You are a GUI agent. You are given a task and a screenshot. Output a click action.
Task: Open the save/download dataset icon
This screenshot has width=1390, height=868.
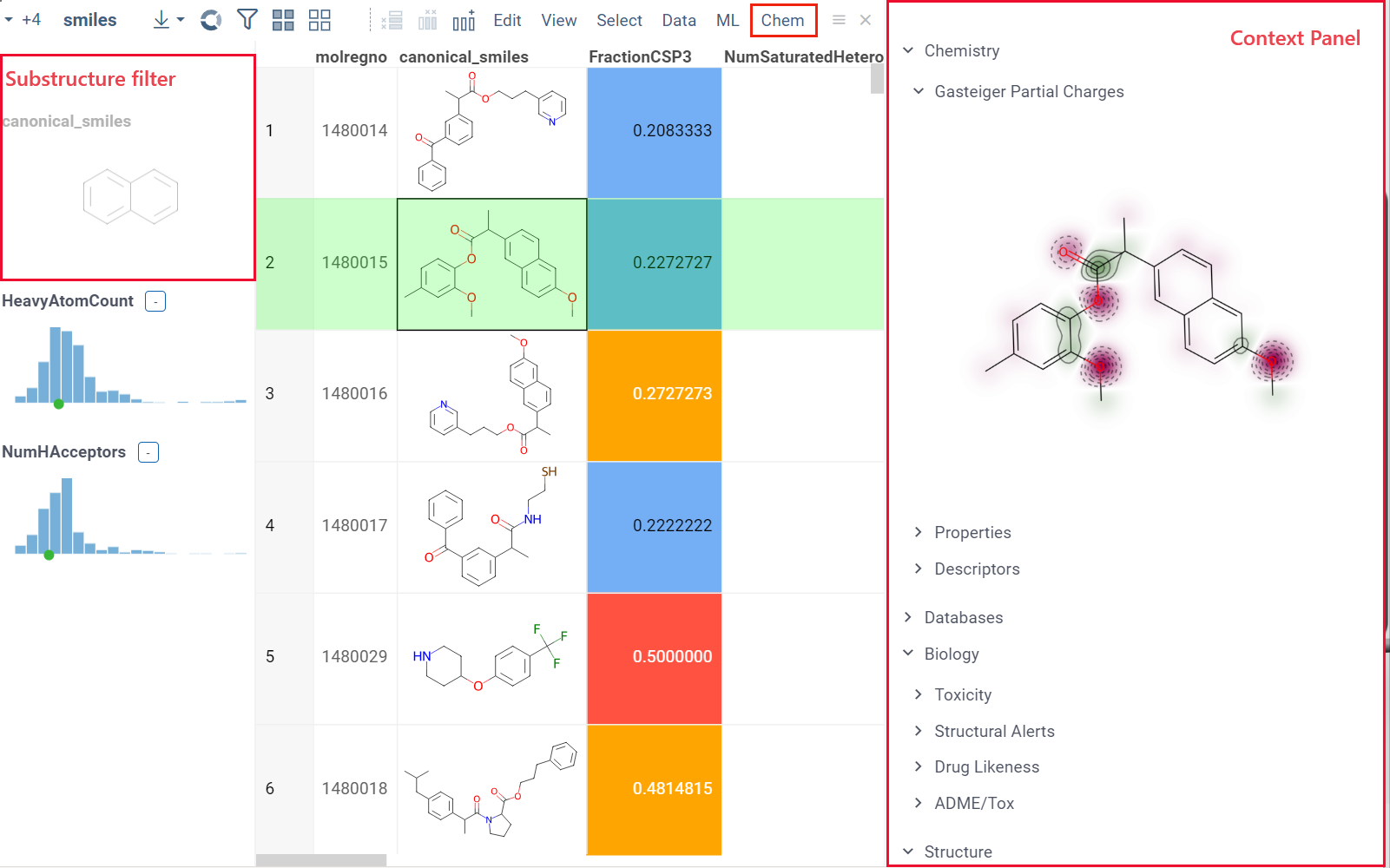point(161,19)
